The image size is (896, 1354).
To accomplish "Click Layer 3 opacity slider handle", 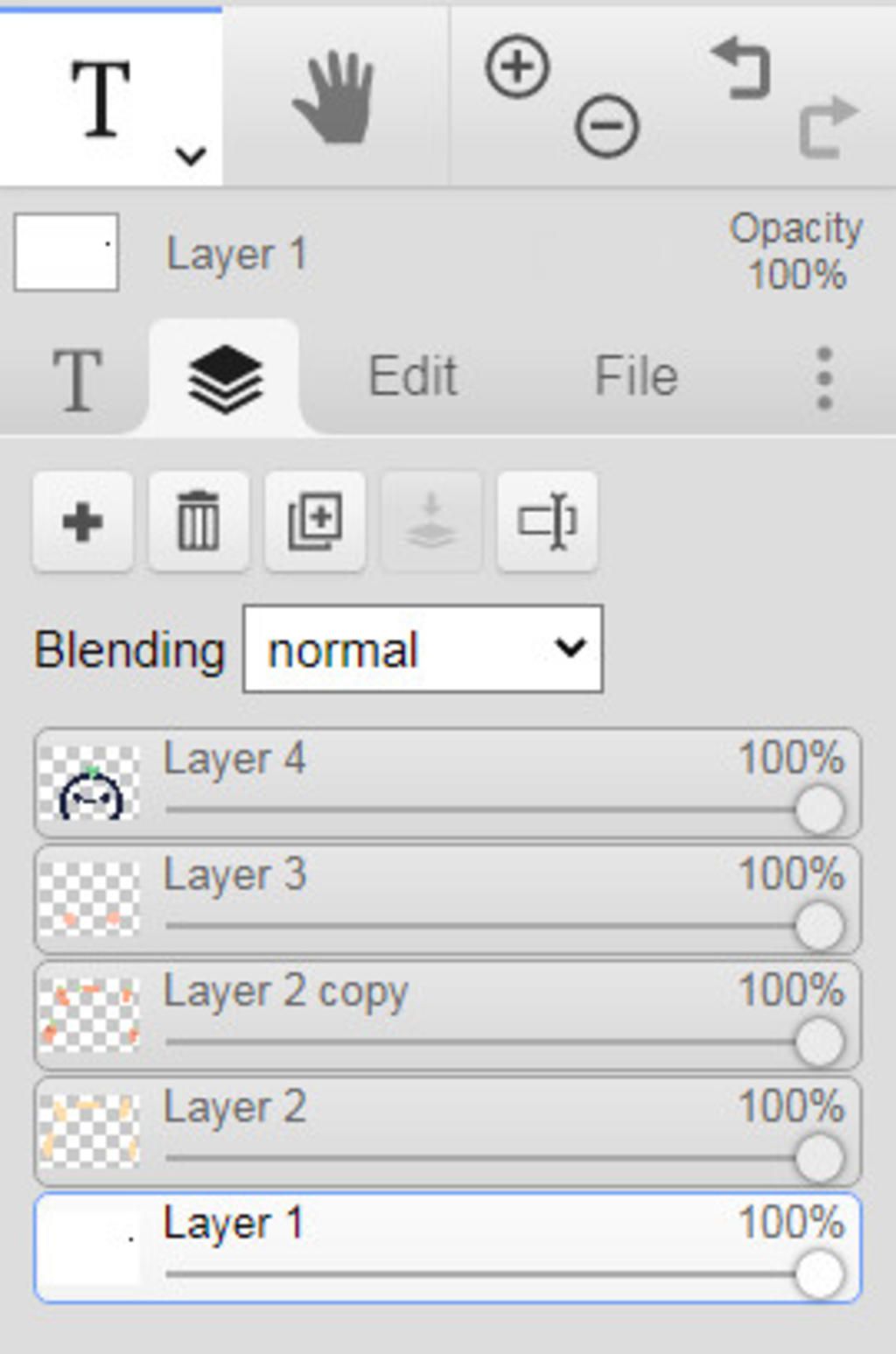I will (x=820, y=926).
